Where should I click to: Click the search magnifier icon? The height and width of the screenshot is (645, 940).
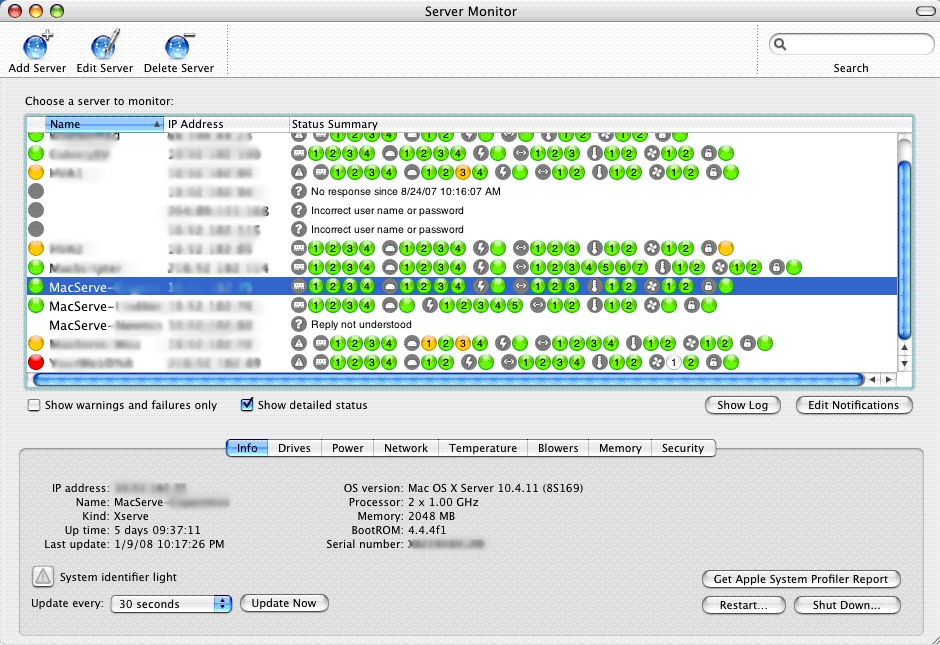coord(780,44)
